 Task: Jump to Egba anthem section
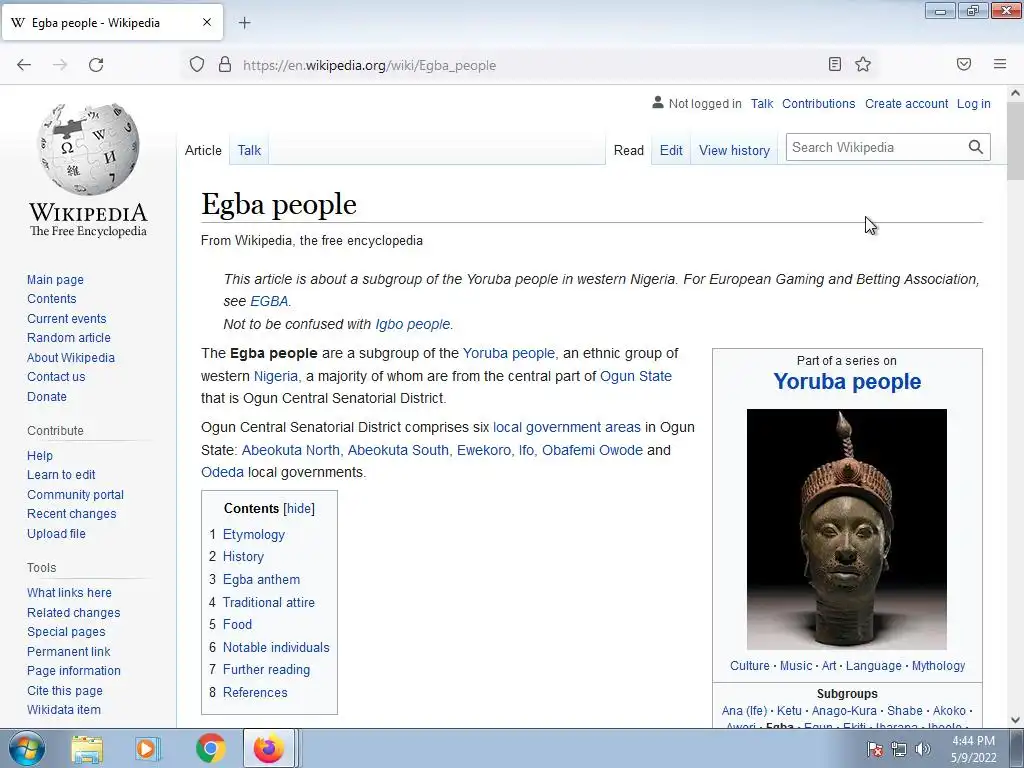pyautogui.click(x=261, y=579)
